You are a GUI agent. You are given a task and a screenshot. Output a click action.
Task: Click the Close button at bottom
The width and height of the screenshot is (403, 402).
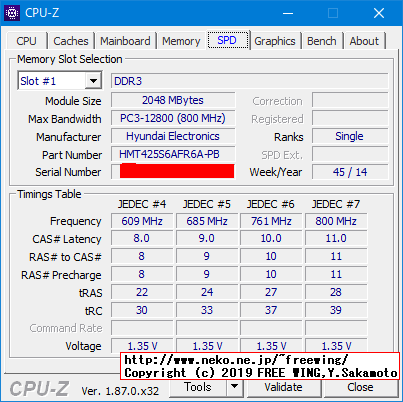point(360,387)
